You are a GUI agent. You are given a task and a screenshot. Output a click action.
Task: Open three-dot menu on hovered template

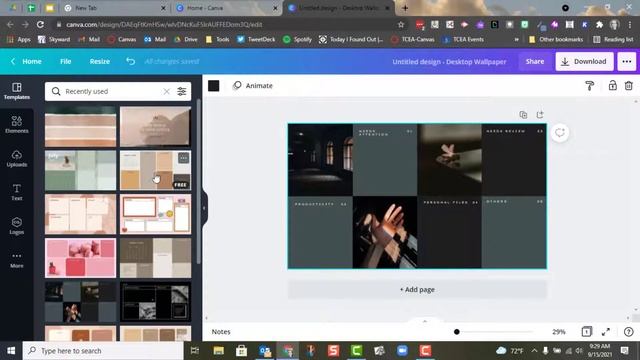click(184, 158)
